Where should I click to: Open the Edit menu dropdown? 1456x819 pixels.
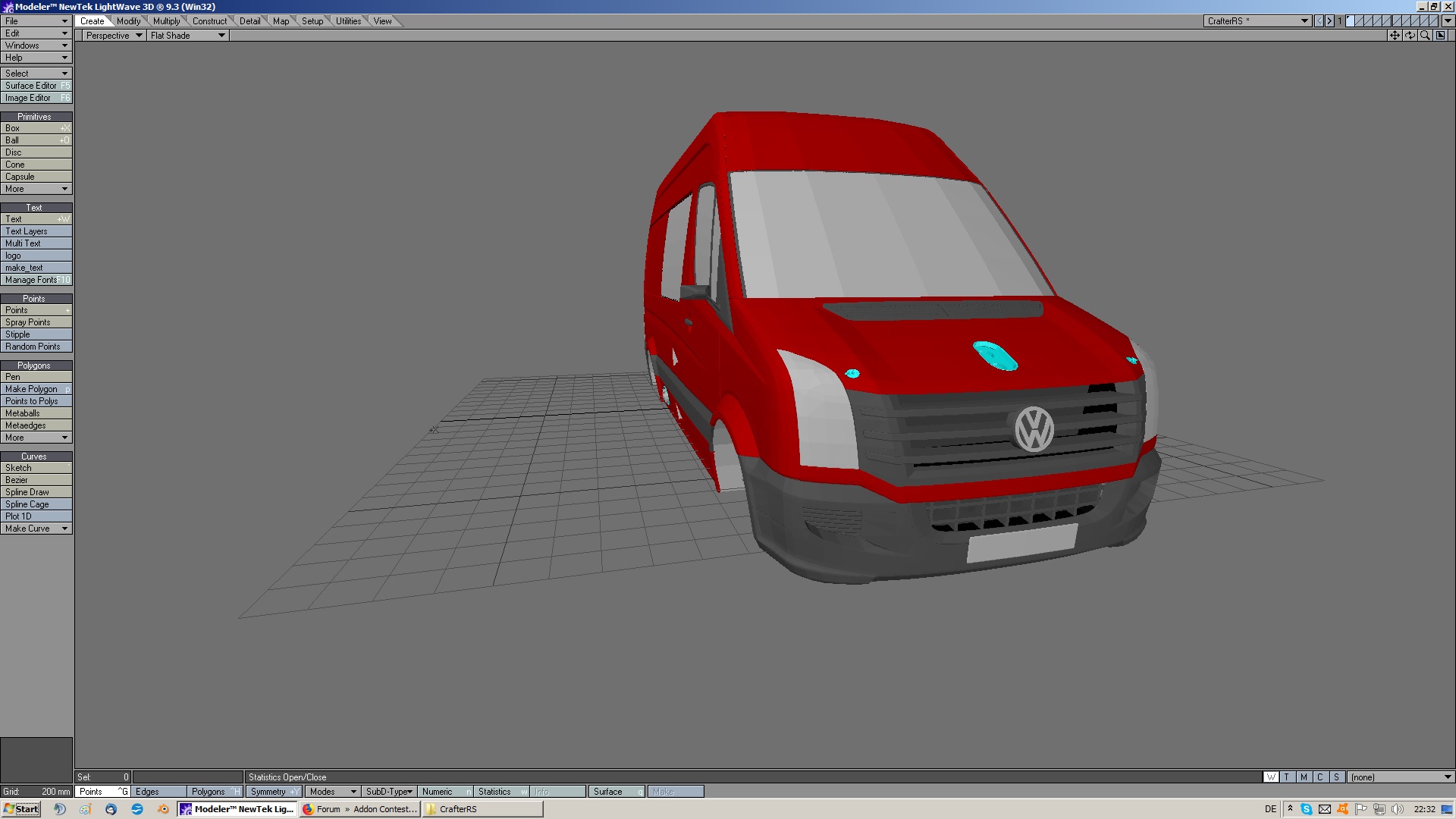point(36,33)
